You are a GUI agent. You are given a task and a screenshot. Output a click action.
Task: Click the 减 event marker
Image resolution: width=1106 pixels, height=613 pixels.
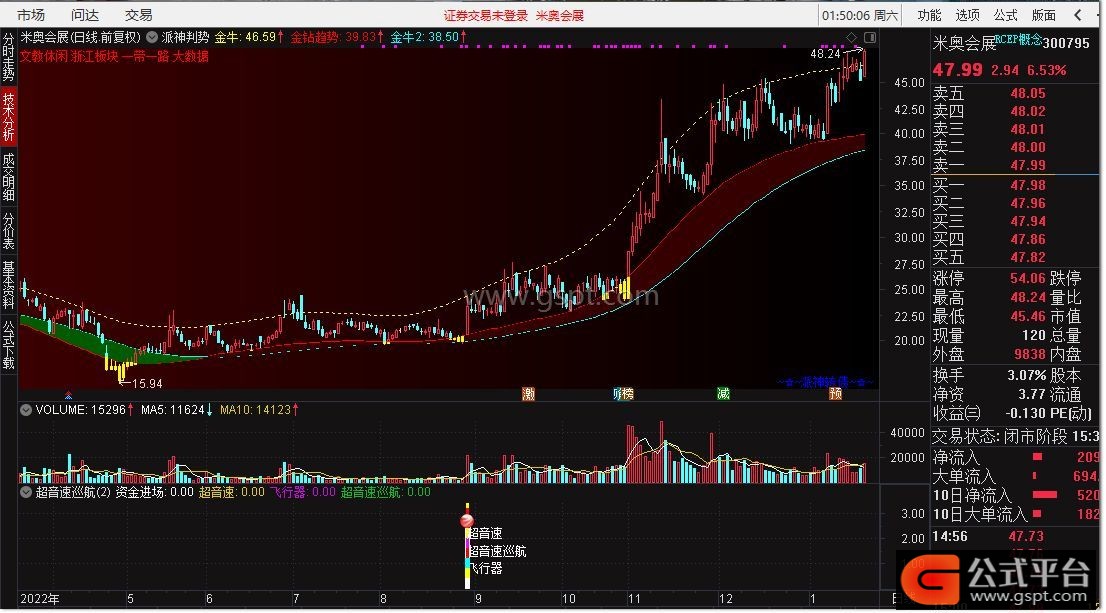(723, 394)
